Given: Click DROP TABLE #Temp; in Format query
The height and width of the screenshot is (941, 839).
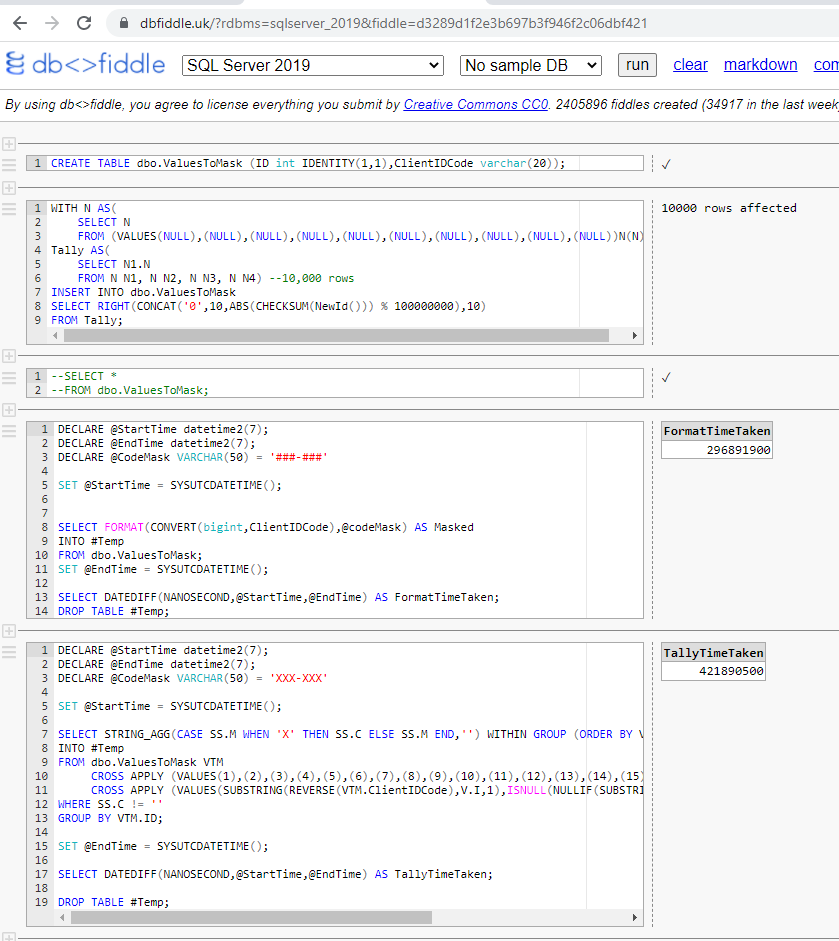Looking at the screenshot, I should coord(113,611).
